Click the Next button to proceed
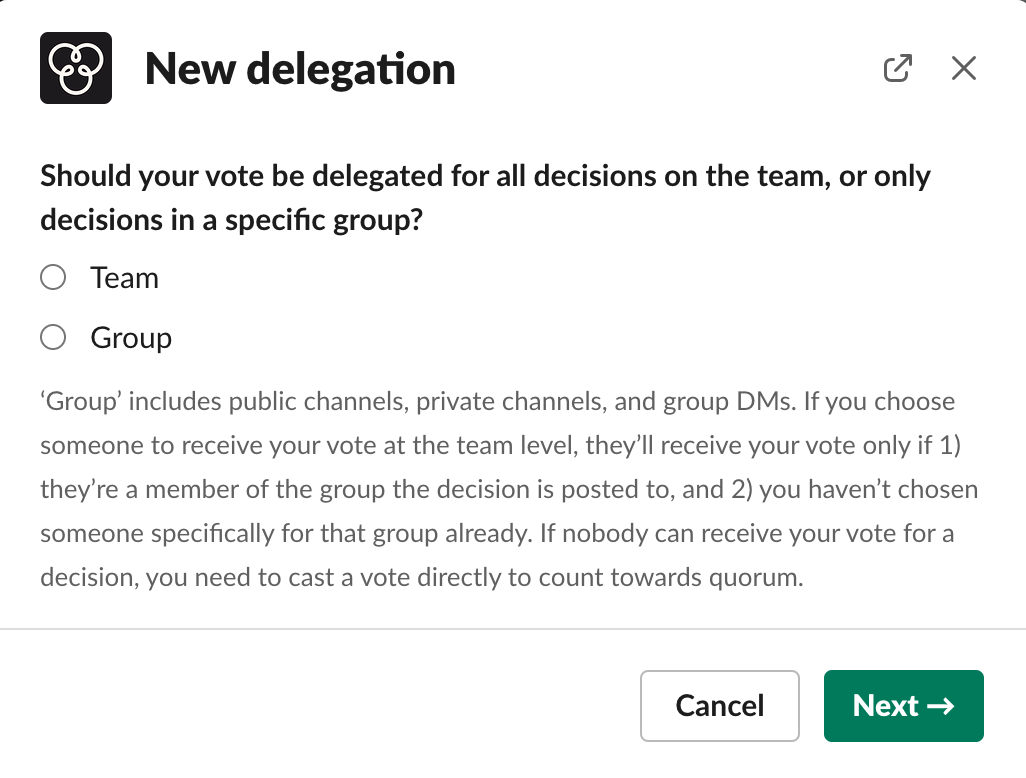 (903, 706)
